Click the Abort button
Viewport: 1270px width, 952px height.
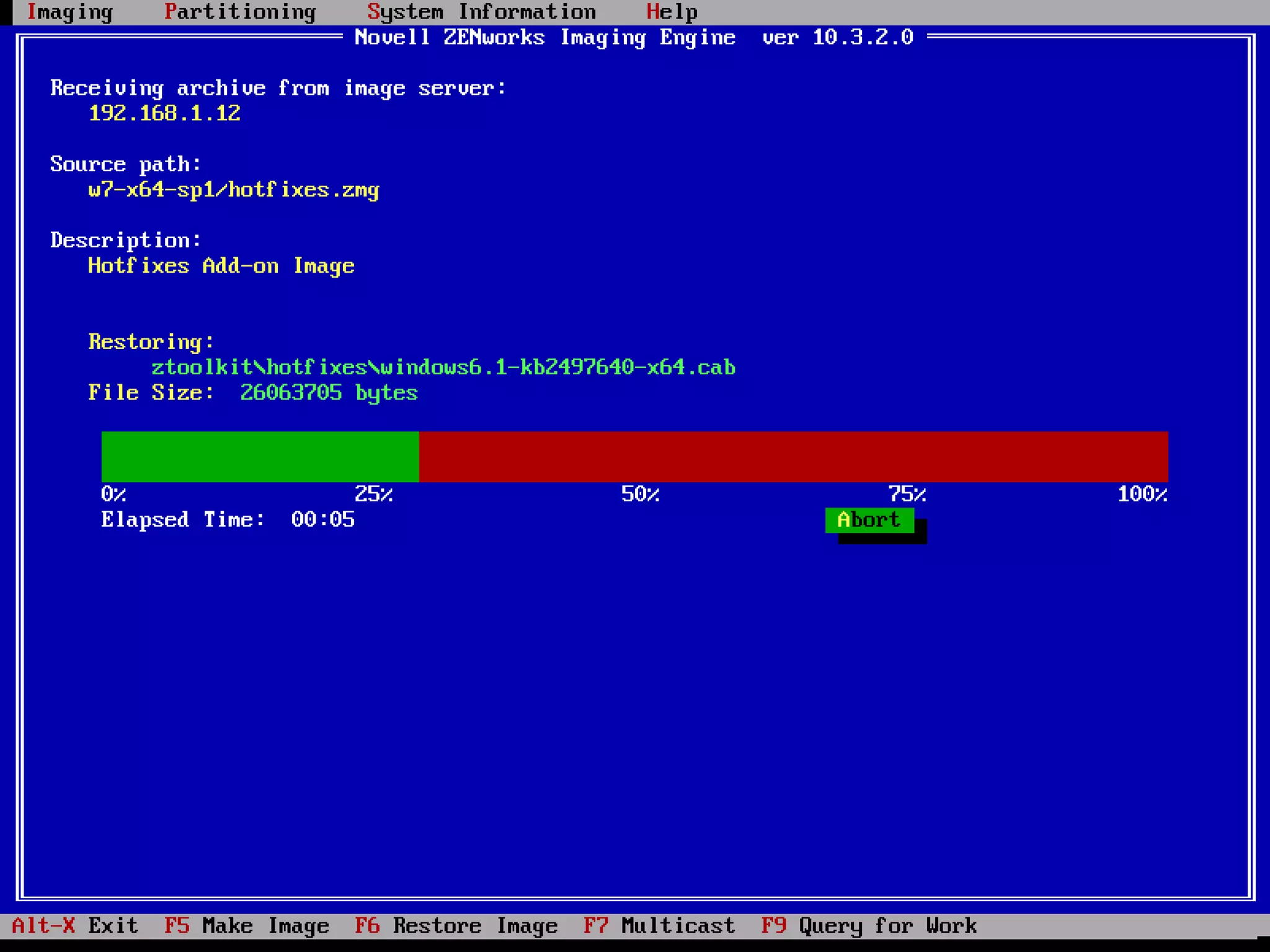[869, 519]
